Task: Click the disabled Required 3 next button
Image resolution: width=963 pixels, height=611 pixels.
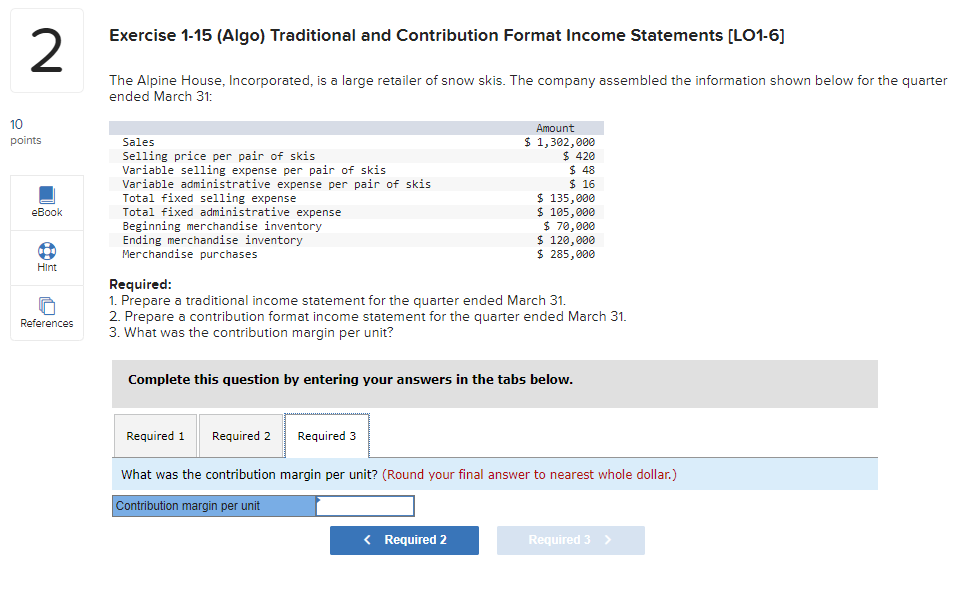Action: coord(571,540)
